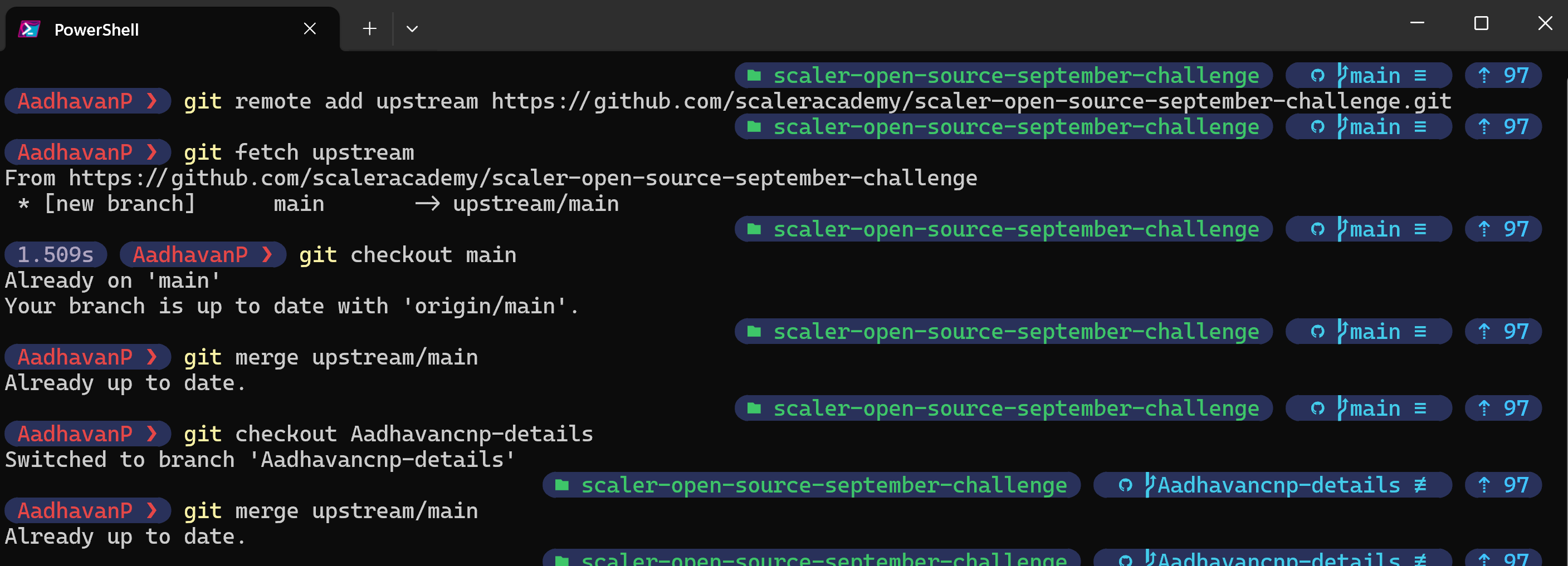Click the hamburger (≡) stash icon after "main"
The width and height of the screenshot is (1568, 566).
click(1420, 75)
